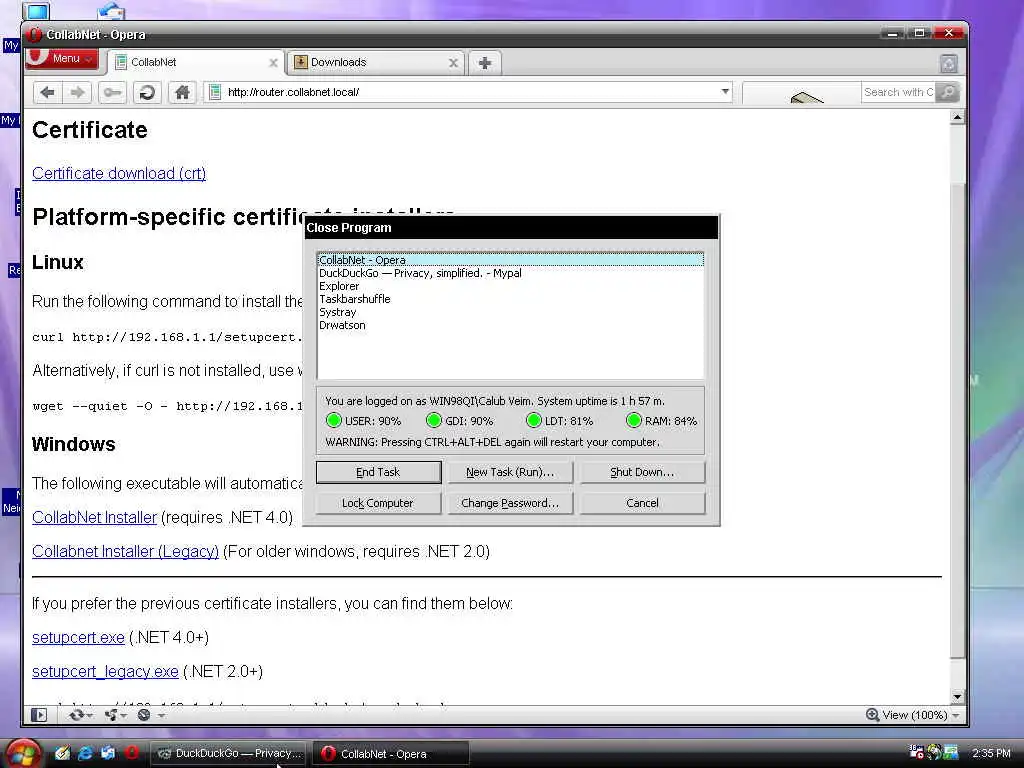Close the Downloads tab

[x=453, y=63]
